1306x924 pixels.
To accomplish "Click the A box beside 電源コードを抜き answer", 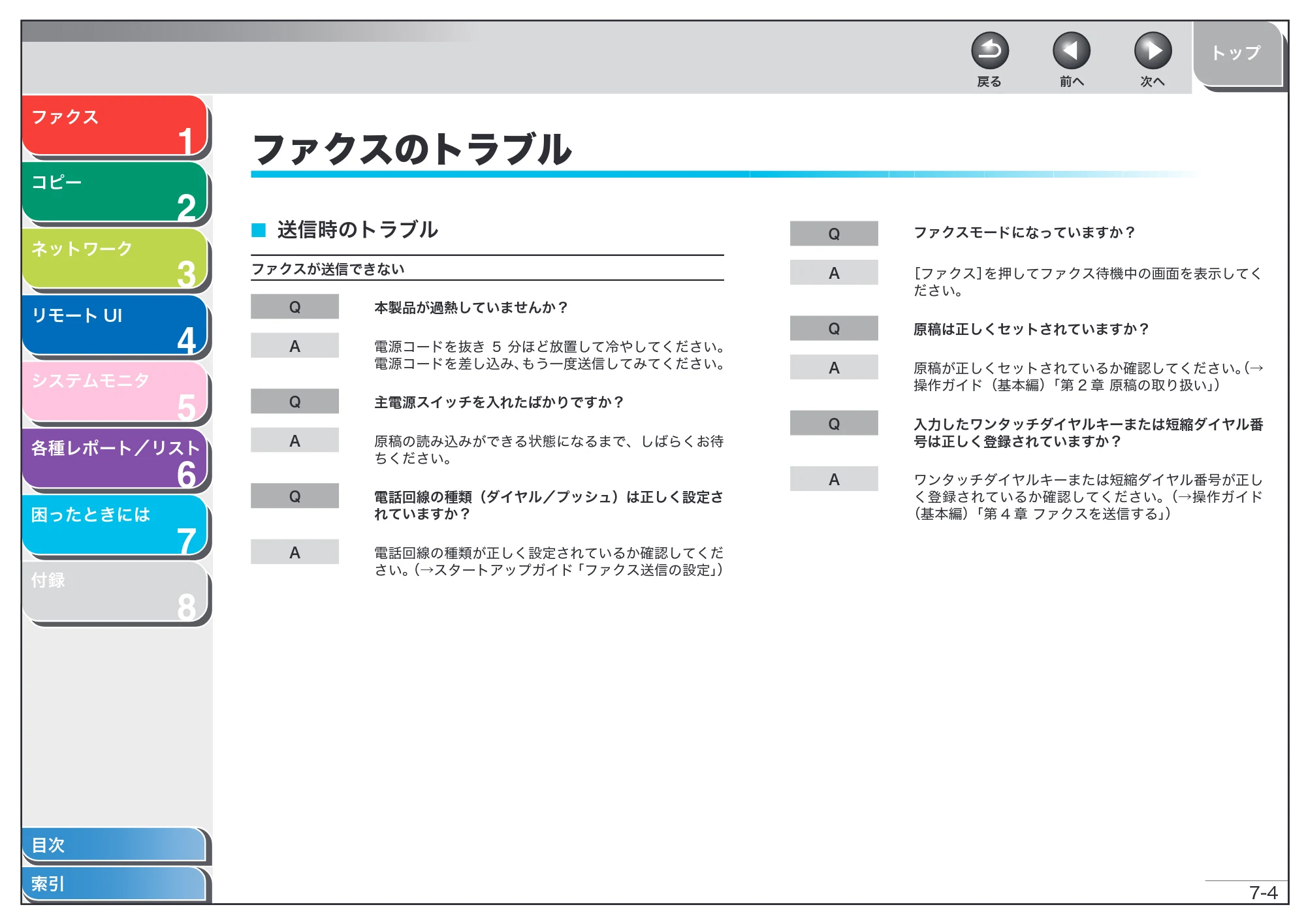I will click(295, 345).
